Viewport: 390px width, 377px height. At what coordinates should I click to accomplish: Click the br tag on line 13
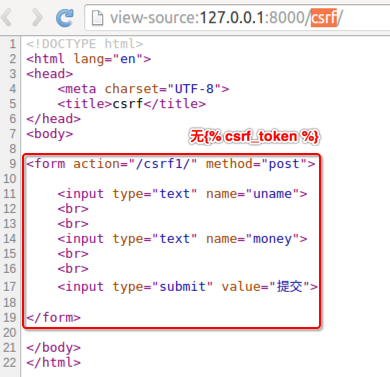73,224
